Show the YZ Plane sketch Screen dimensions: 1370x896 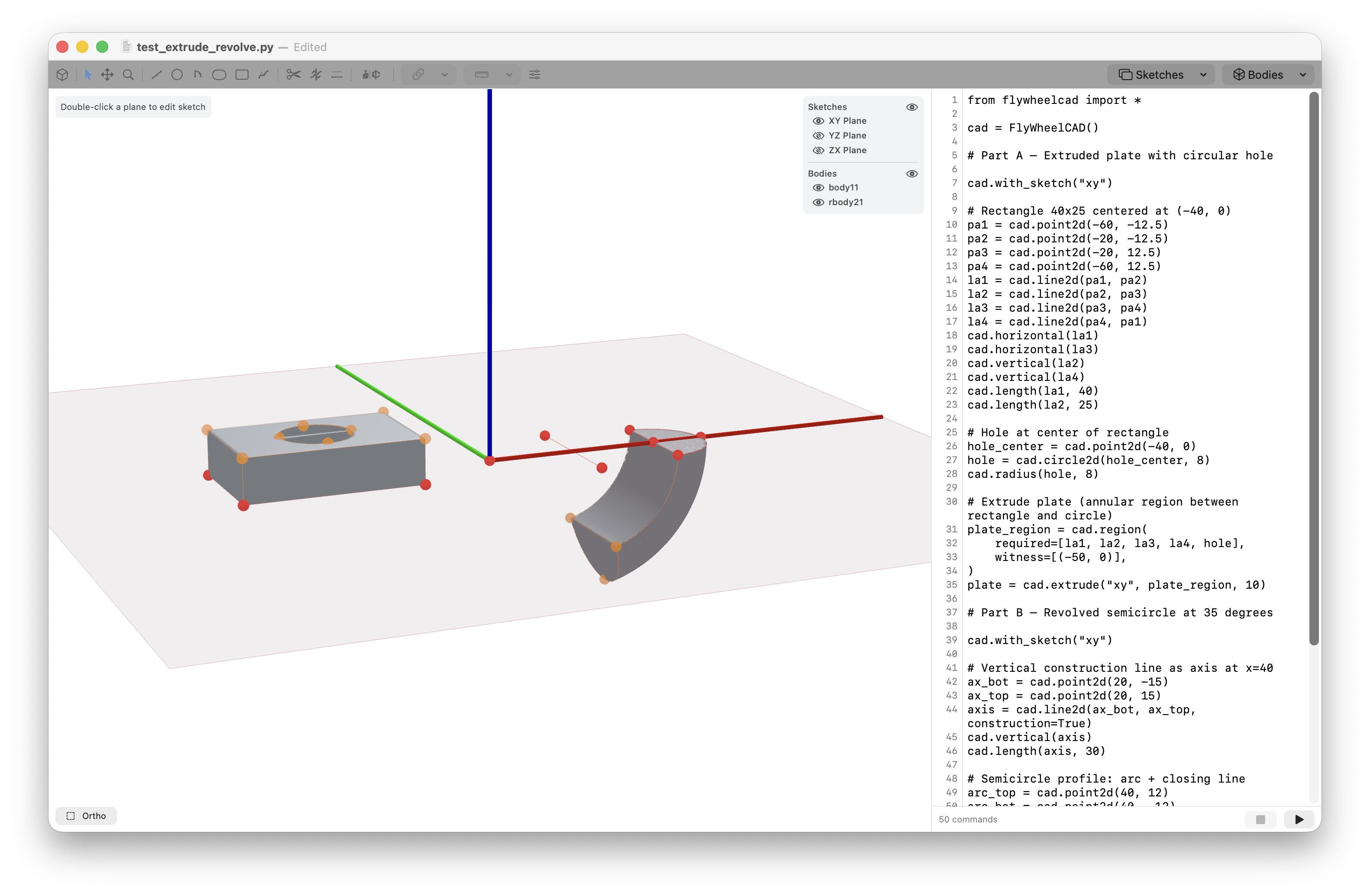point(818,136)
